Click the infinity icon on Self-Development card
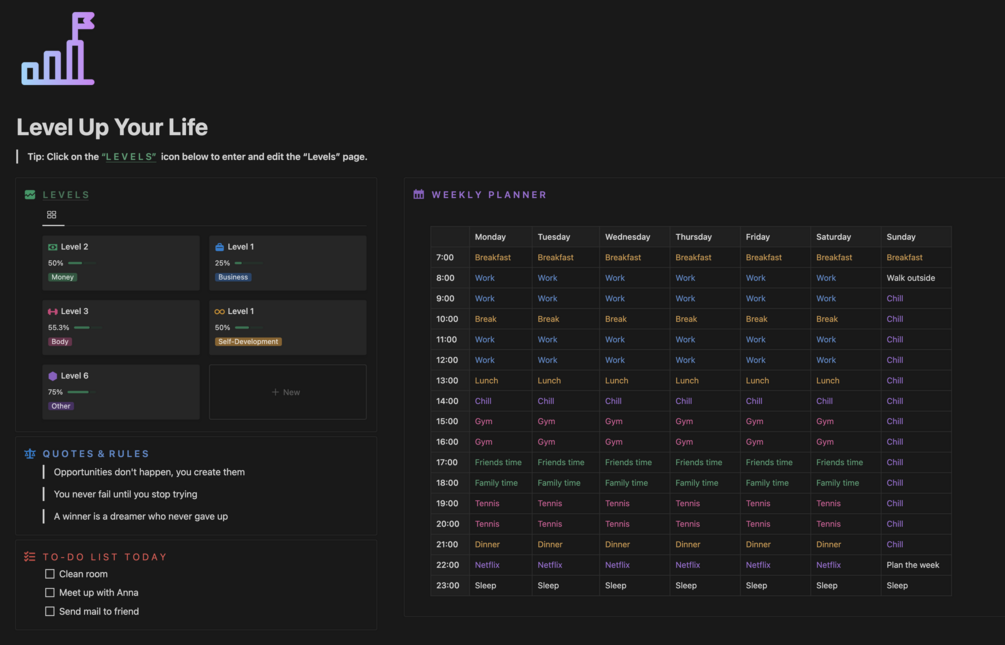This screenshot has height=645, width=1005. [220, 312]
